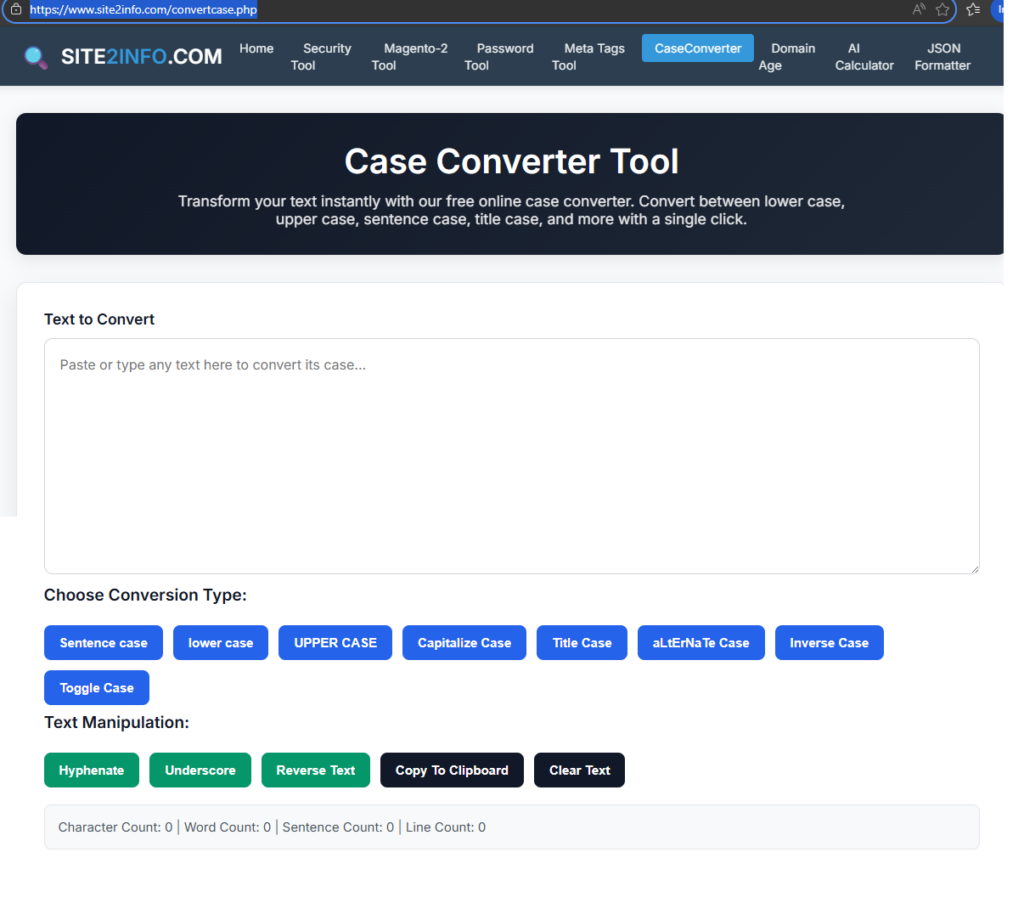The height and width of the screenshot is (903, 1024).
Task: Click the Toggle Case button
Action: tap(96, 688)
